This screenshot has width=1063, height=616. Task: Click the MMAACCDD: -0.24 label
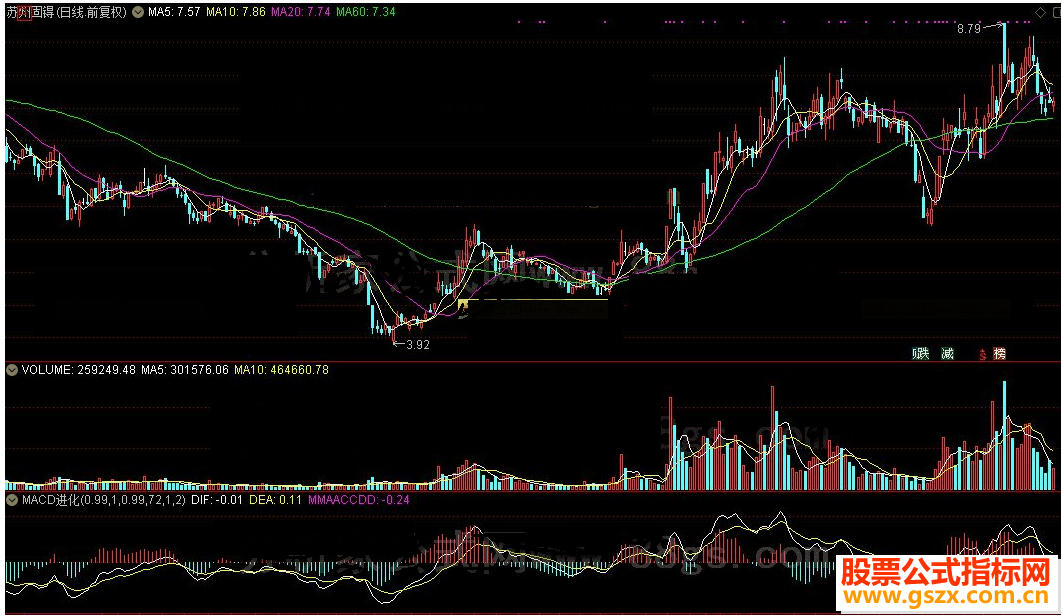[359, 500]
